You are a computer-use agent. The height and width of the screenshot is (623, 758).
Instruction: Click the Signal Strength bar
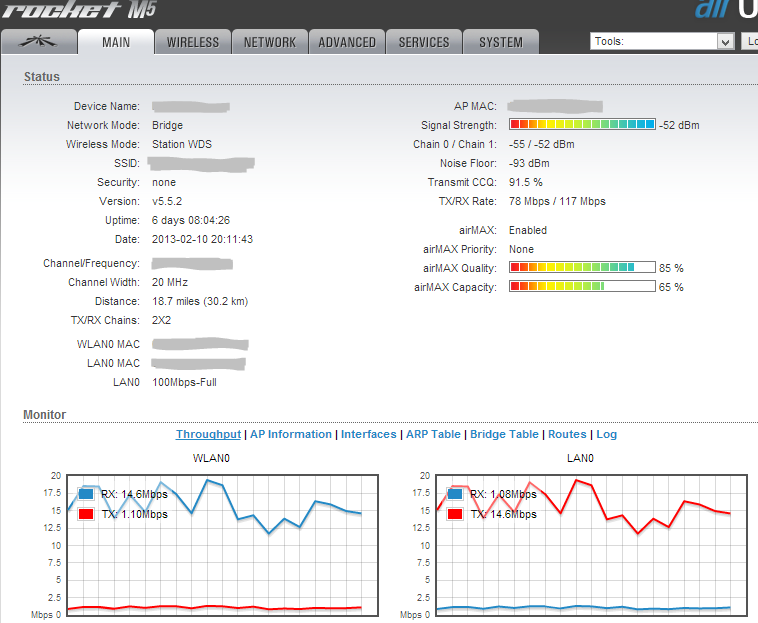(582, 124)
